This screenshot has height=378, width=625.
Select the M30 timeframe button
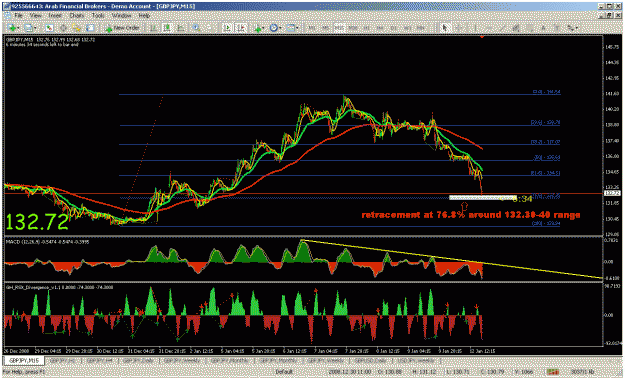click(x=353, y=28)
